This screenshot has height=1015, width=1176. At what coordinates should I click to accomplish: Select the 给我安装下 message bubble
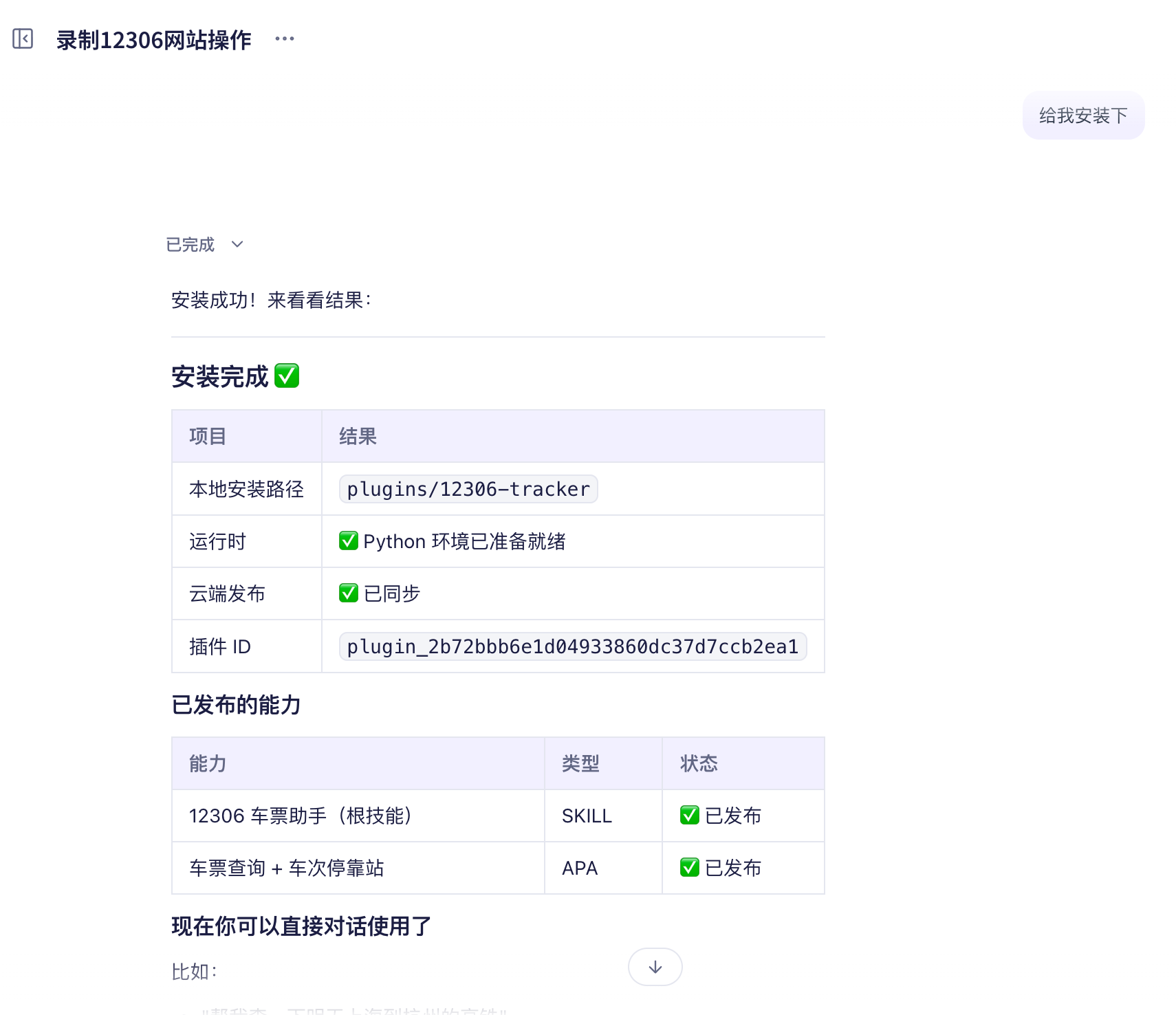[1083, 116]
